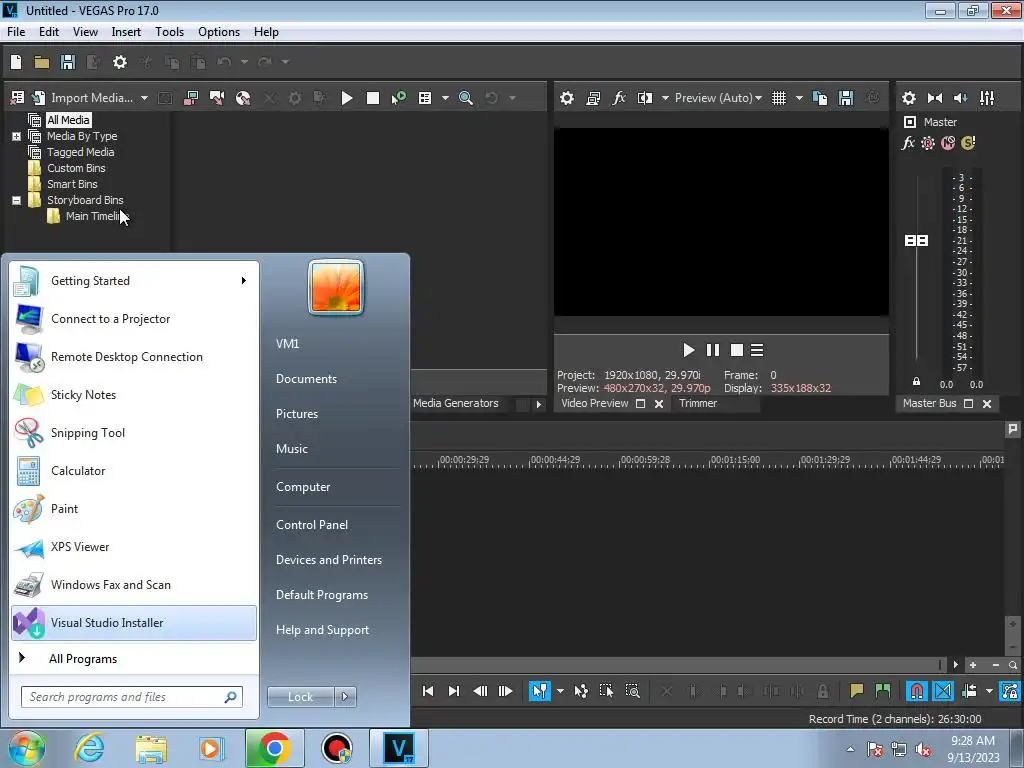Select the Zoom Edit Tool on timeline
Image resolution: width=1024 pixels, height=768 pixels.
tap(632, 691)
